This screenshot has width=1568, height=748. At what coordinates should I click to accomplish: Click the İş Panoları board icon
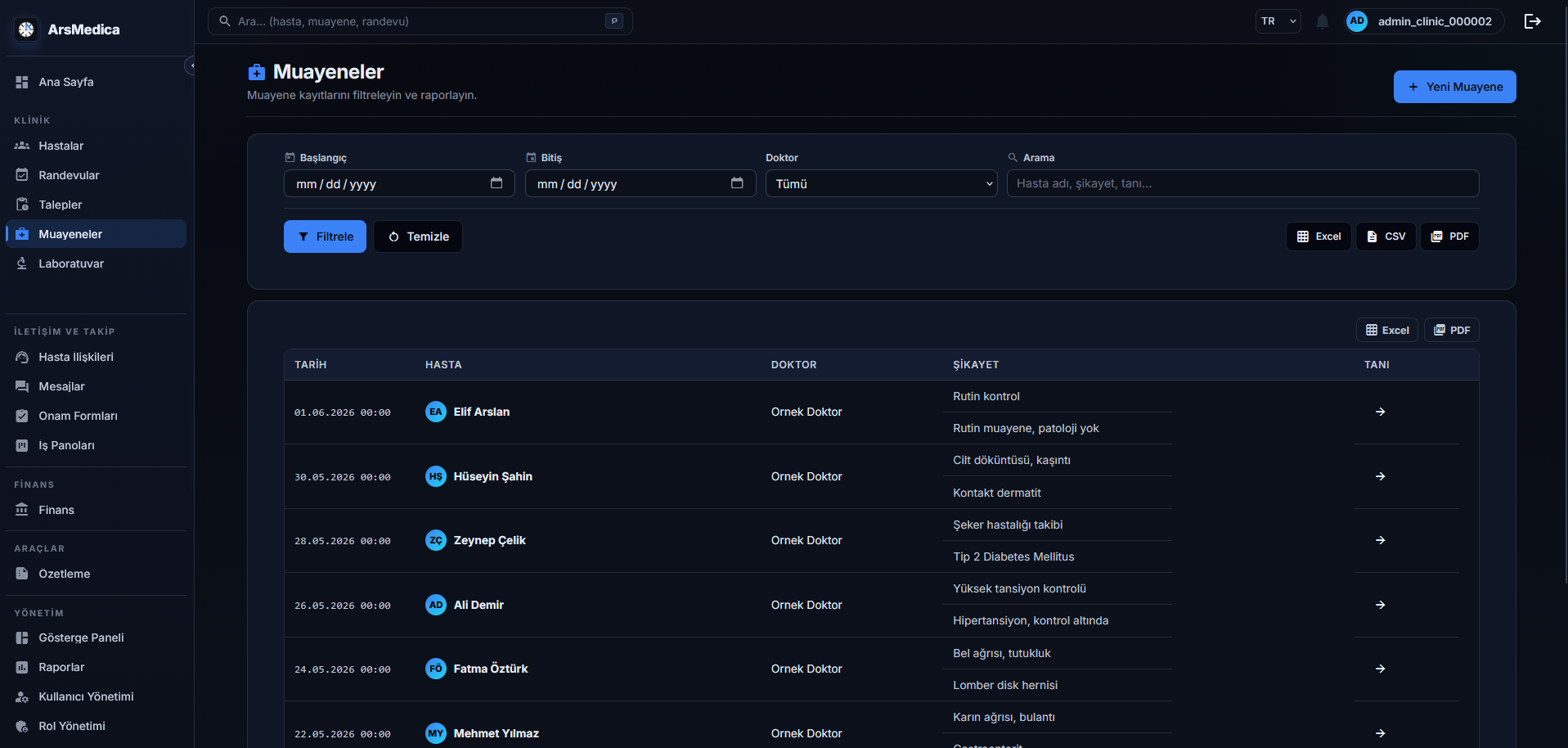(x=22, y=445)
